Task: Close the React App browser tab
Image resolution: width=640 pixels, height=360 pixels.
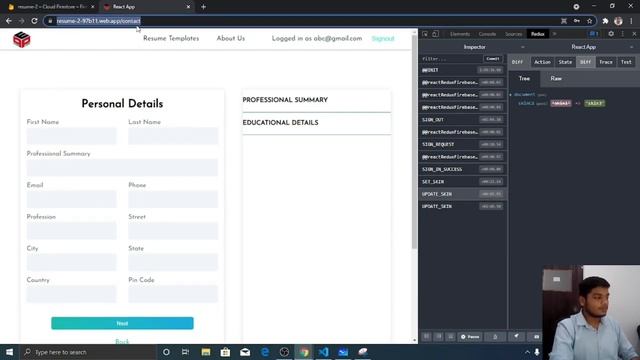Action: 188,7
